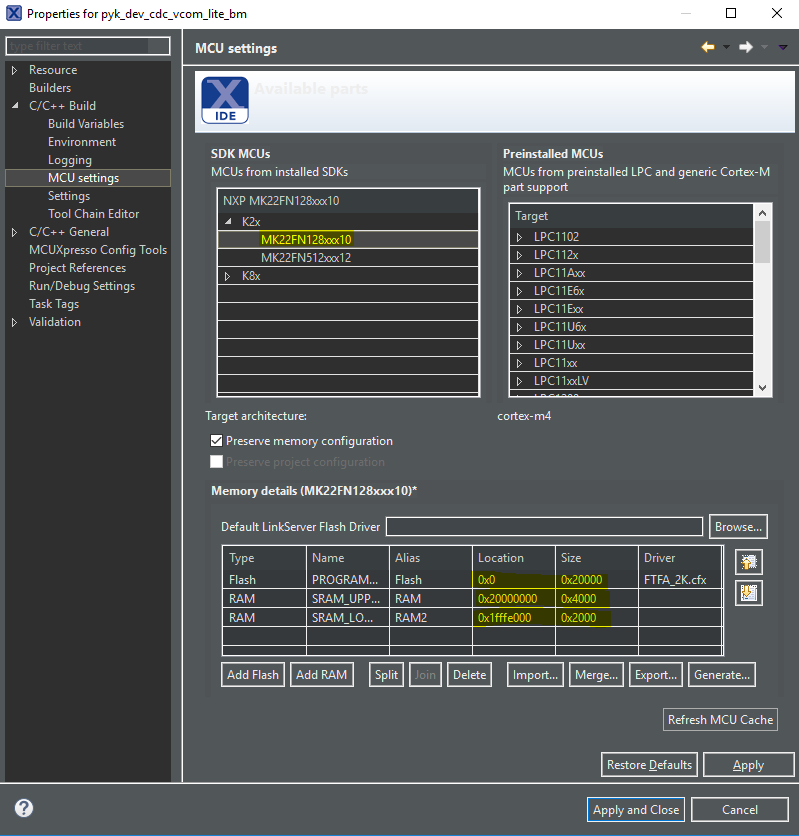Click Apply and Close button
This screenshot has width=799, height=836.
636,809
